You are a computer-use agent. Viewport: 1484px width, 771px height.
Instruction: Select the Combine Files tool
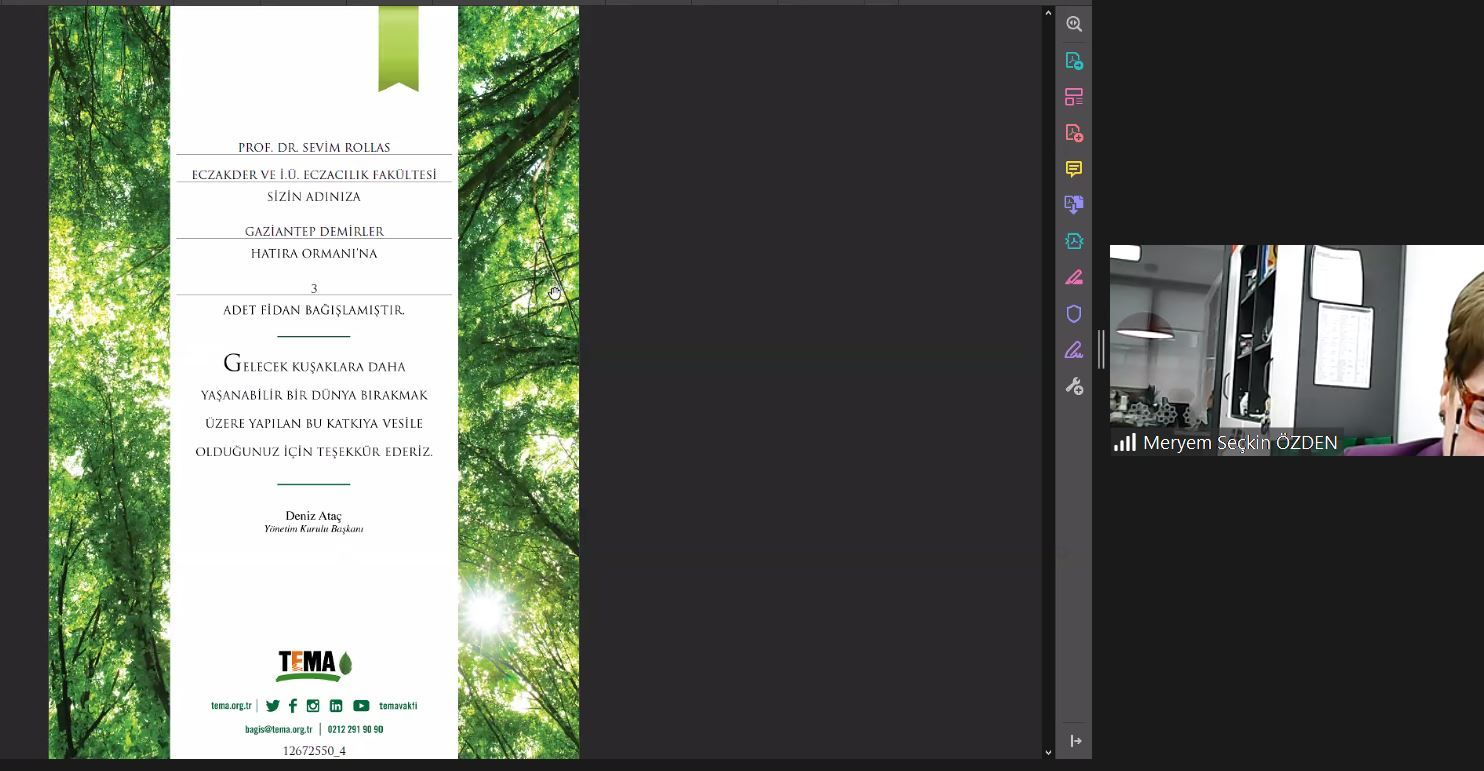pyautogui.click(x=1074, y=205)
